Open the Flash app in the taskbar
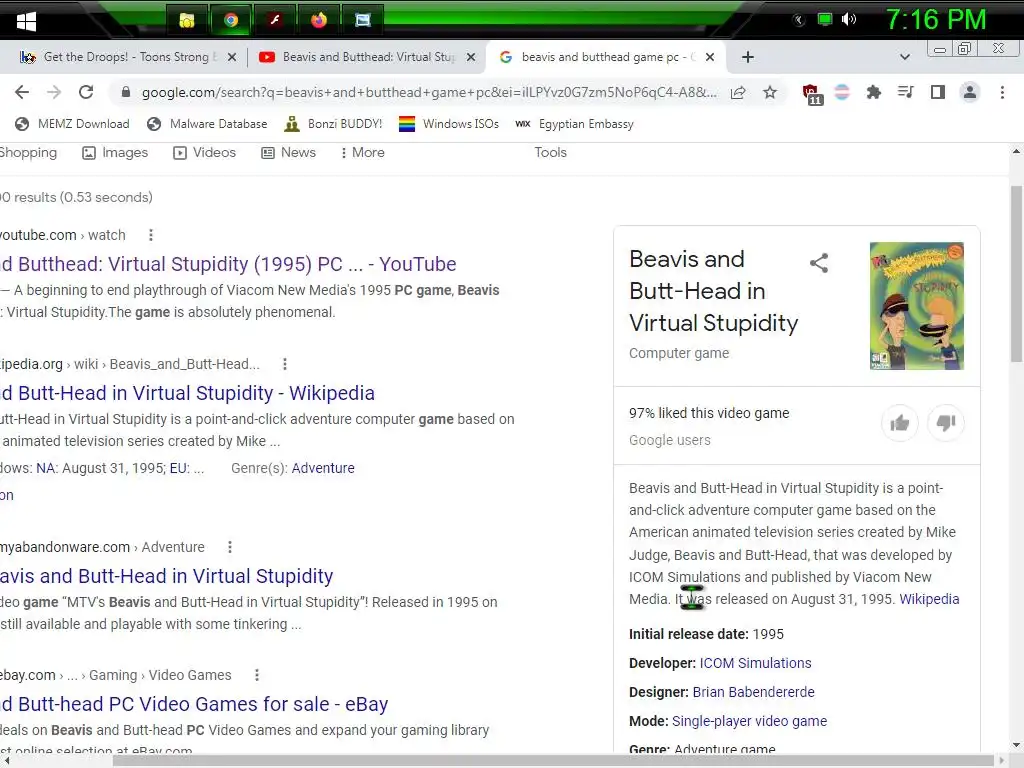Screen dimensions: 1024x768 [275, 21]
